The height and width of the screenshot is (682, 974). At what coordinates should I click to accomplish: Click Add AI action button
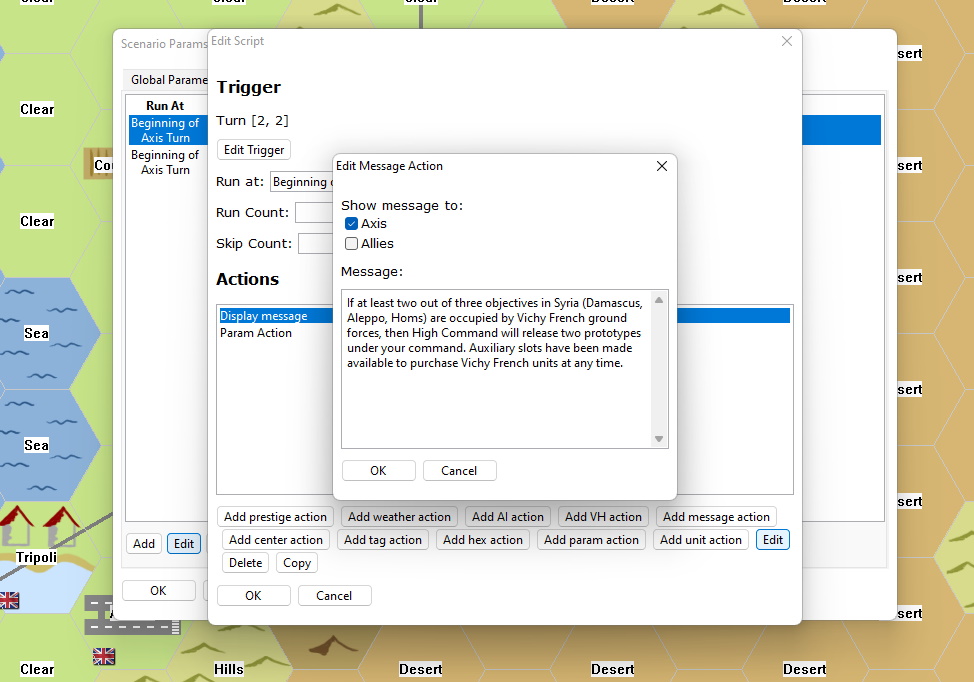(508, 517)
